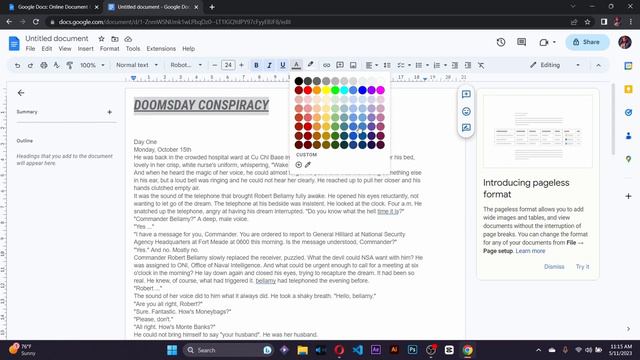Click the Windows Start button

coord(172,350)
